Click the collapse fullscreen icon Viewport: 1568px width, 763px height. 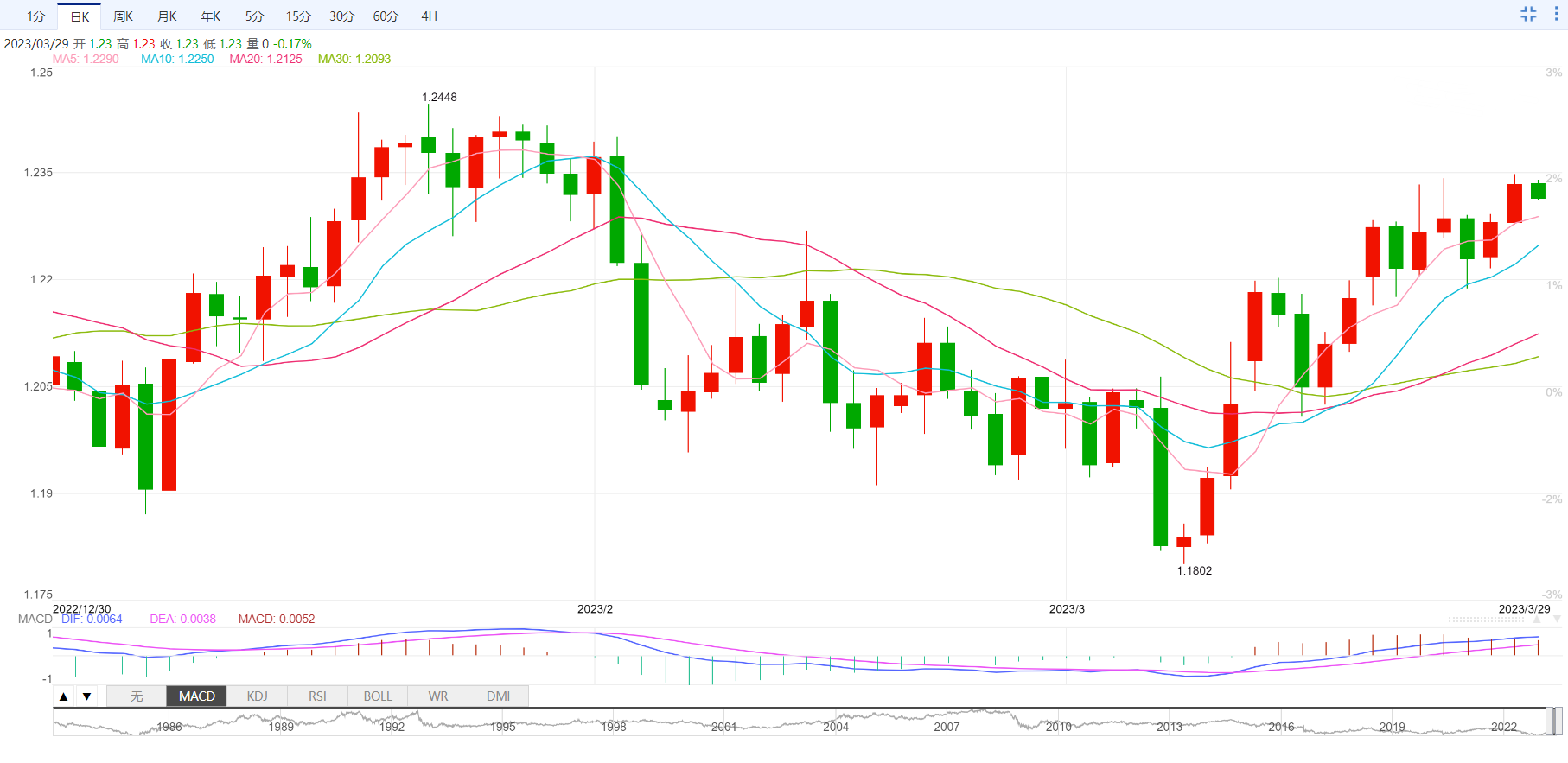click(x=1528, y=14)
